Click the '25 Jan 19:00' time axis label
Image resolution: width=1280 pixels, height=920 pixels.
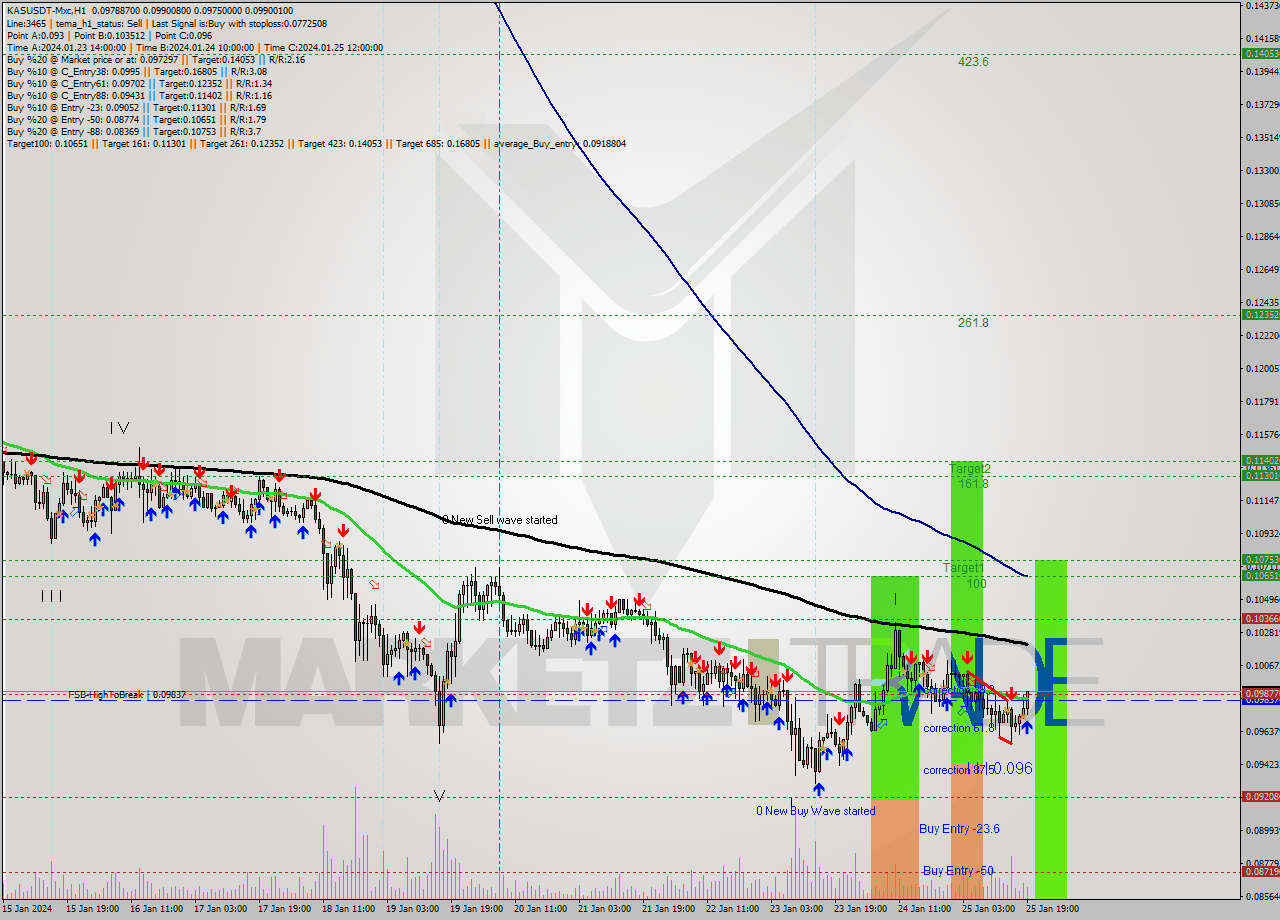[x=1052, y=909]
